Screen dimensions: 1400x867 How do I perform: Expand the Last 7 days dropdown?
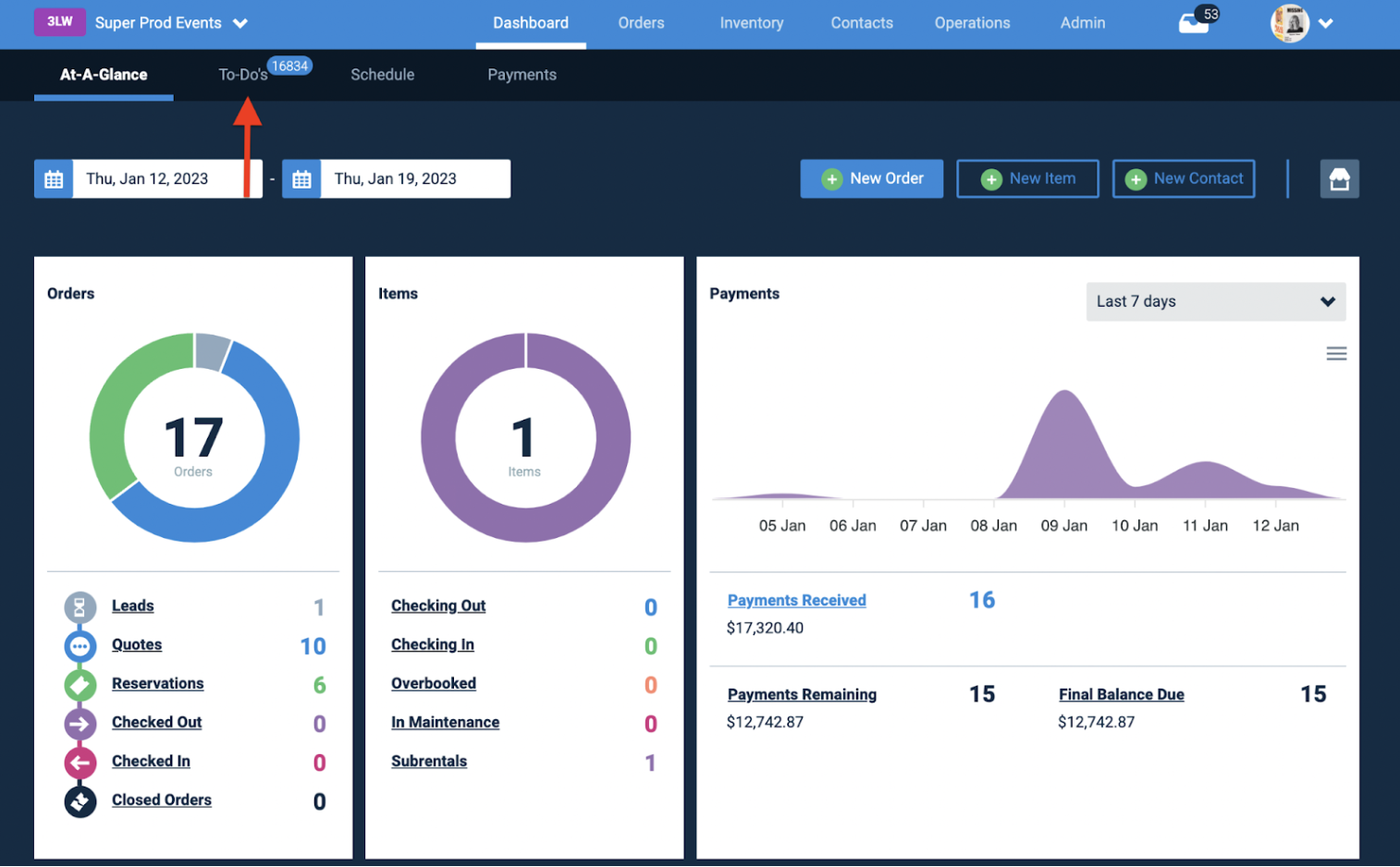(x=1215, y=301)
